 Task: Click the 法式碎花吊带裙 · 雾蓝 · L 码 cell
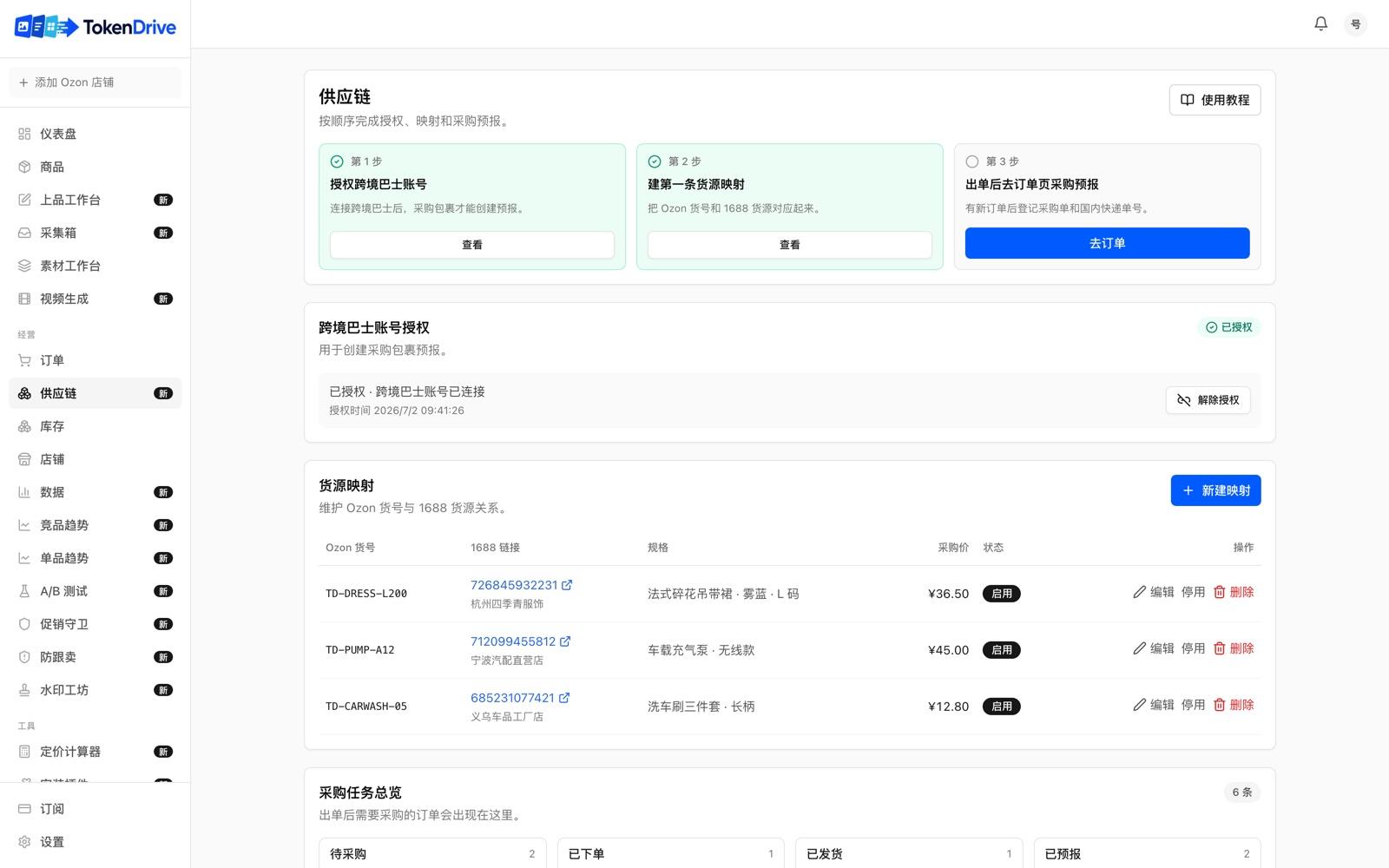[x=723, y=594]
